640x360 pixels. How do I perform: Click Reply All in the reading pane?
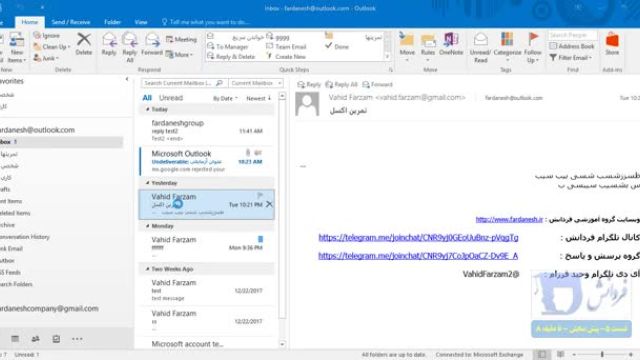pos(341,84)
